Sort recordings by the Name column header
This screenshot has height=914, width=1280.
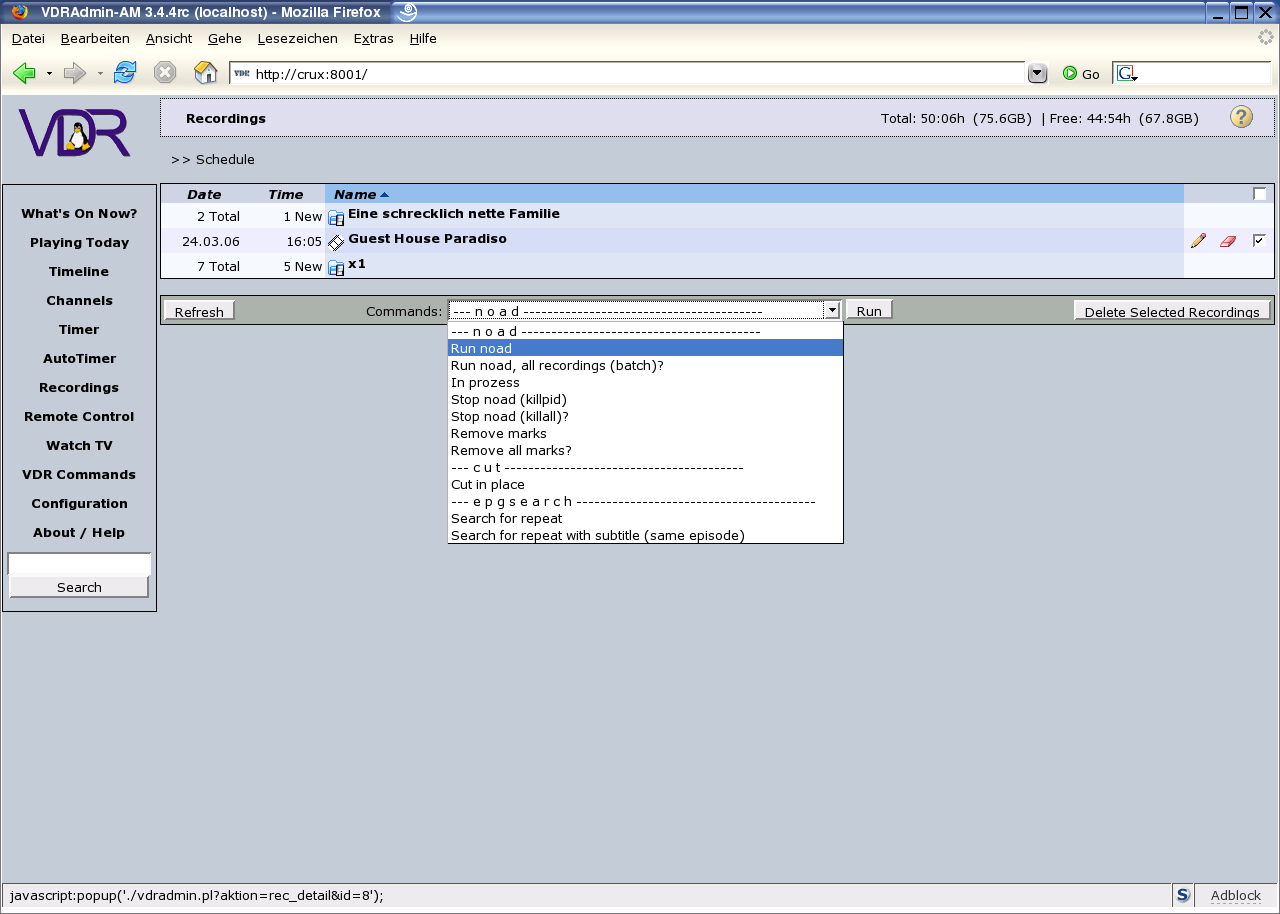coord(355,195)
